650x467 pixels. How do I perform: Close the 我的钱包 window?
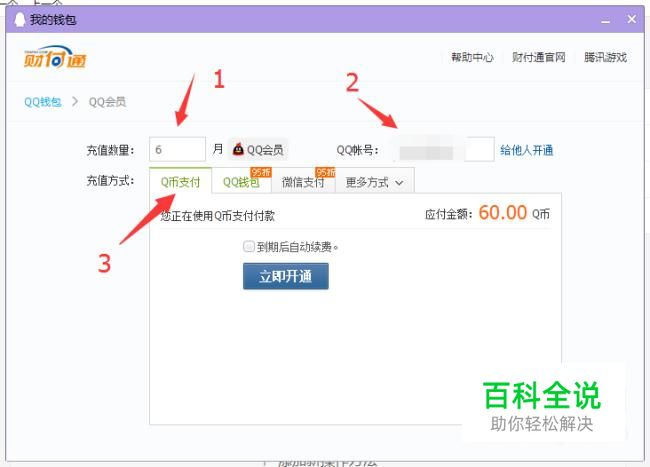point(632,19)
